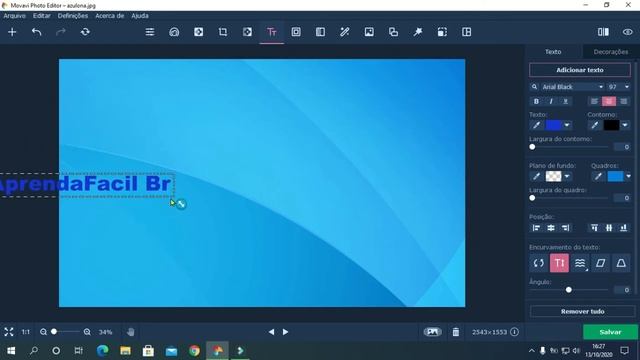640x360 pixels.
Task: Select the skew parallelogram text shape
Action: point(600,263)
